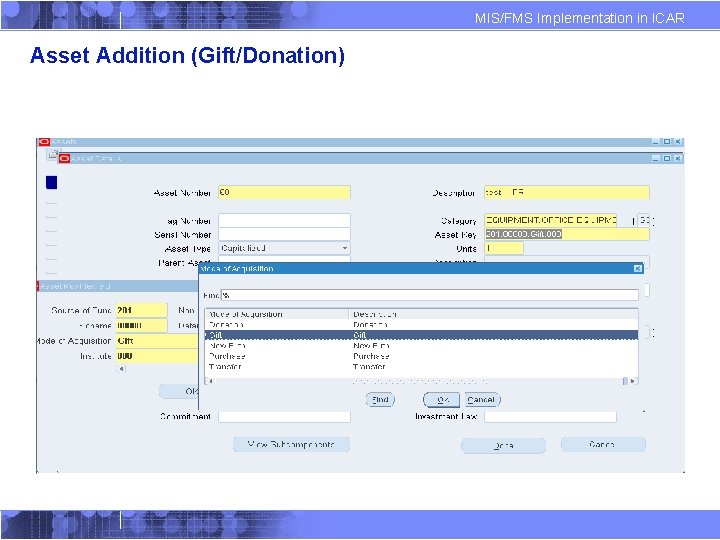This screenshot has height=540, width=720.
Task: Minimize the Assets window
Action: point(656,141)
